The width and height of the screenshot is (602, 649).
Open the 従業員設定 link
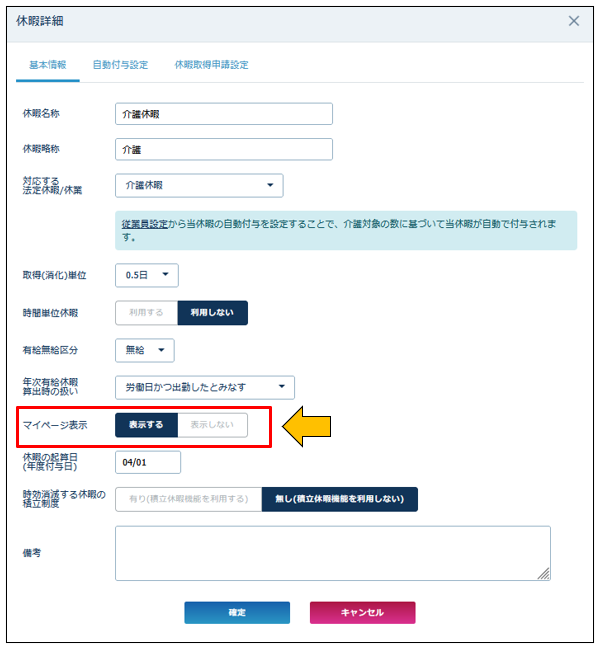point(144,224)
